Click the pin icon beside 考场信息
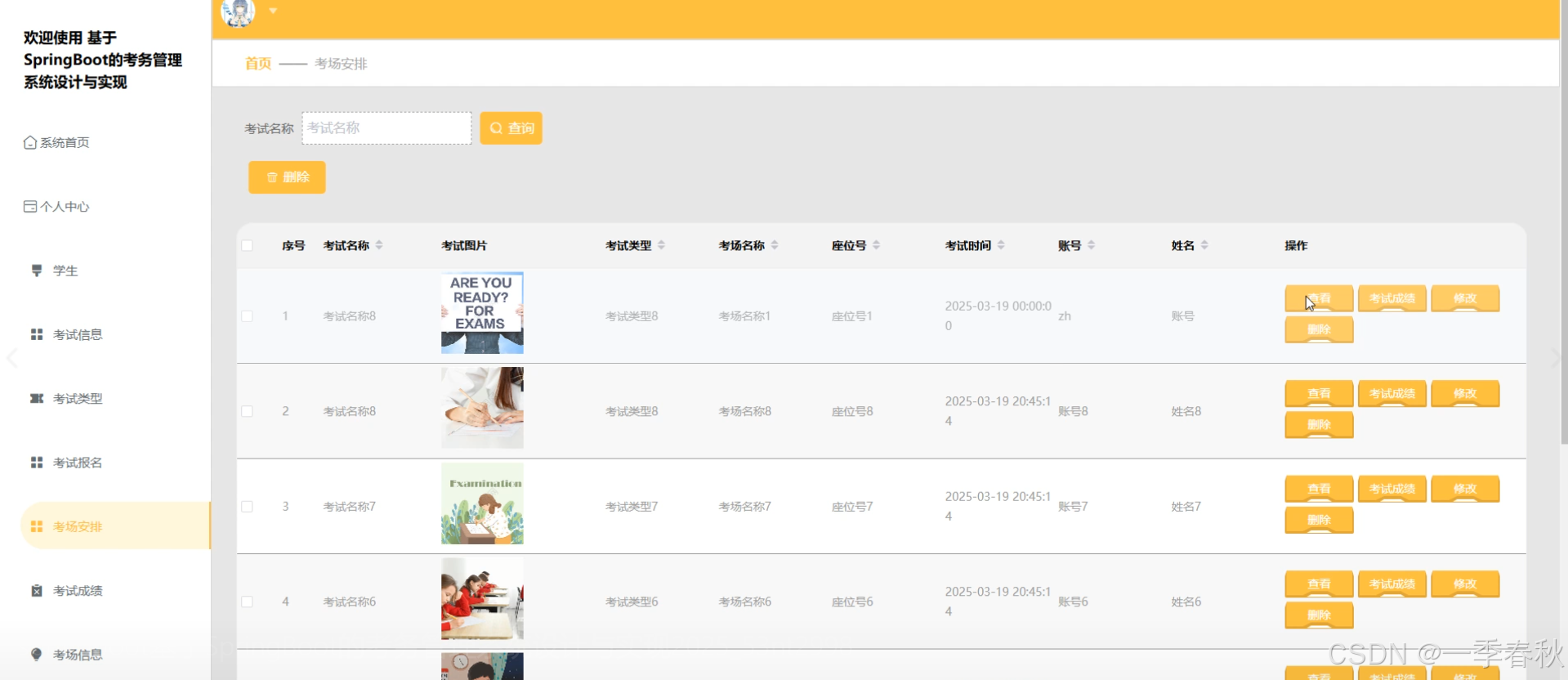The height and width of the screenshot is (680, 1568). click(37, 655)
